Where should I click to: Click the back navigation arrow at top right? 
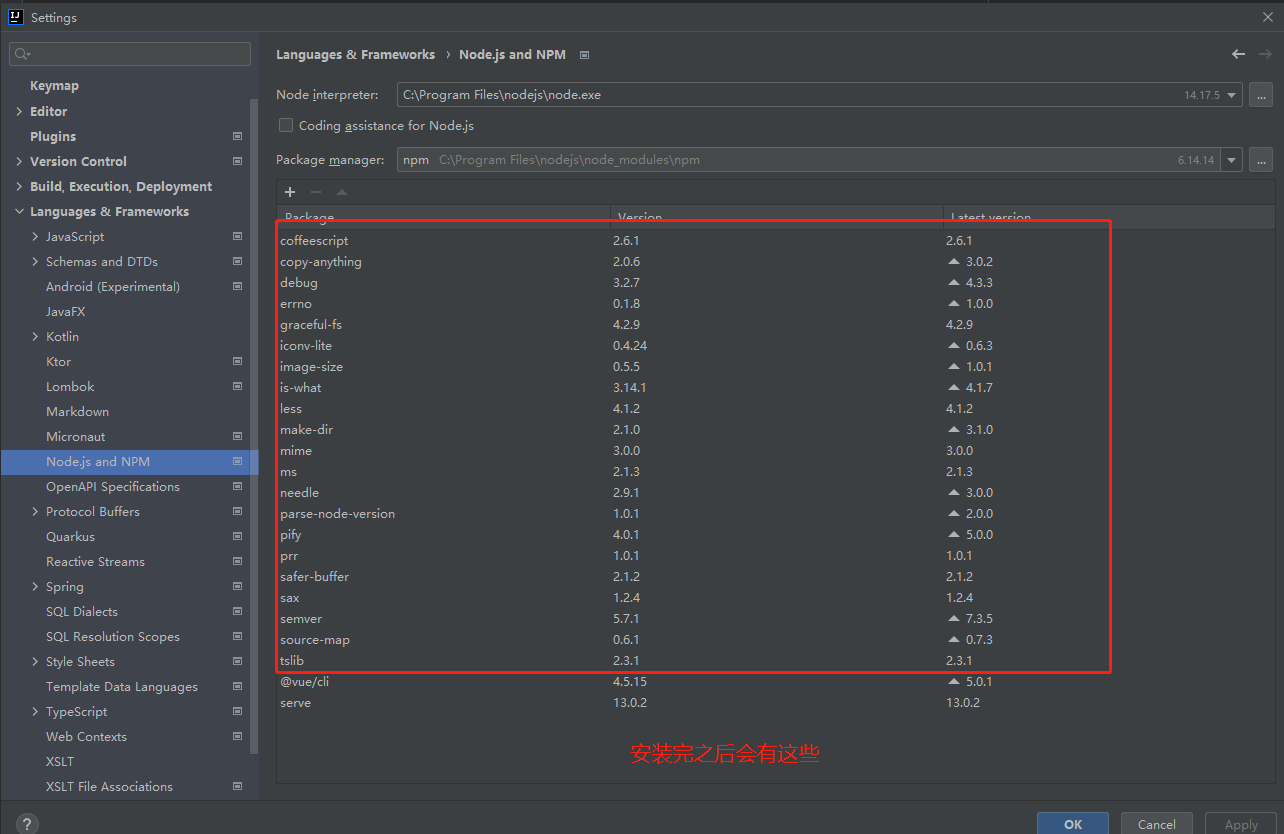[x=1238, y=54]
